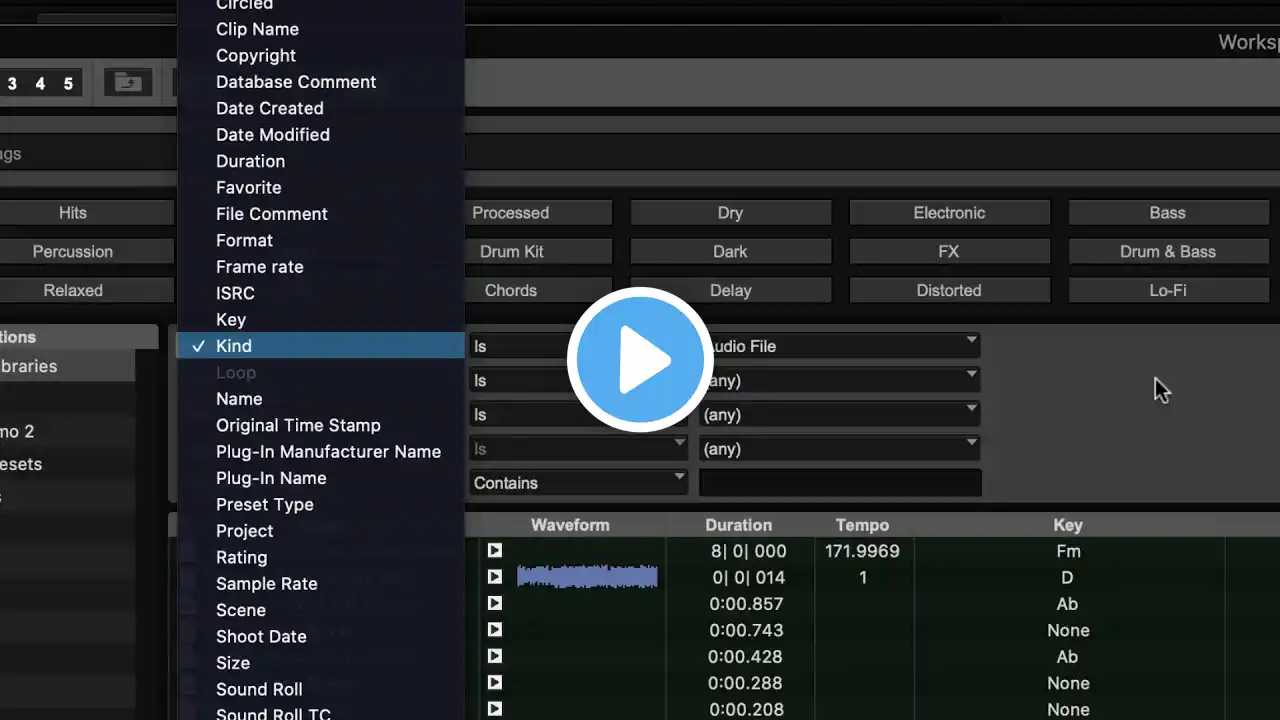Sort by the Duration column header
Image resolution: width=1280 pixels, height=720 pixels.
coord(738,525)
